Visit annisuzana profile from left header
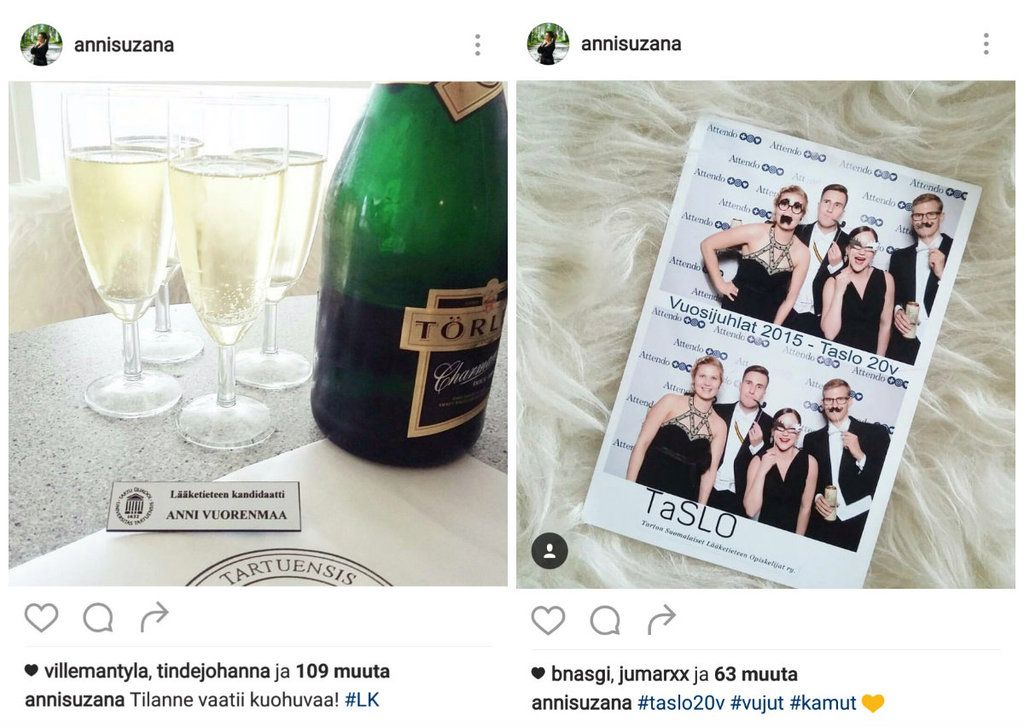The height and width of the screenshot is (727, 1024). click(124, 45)
